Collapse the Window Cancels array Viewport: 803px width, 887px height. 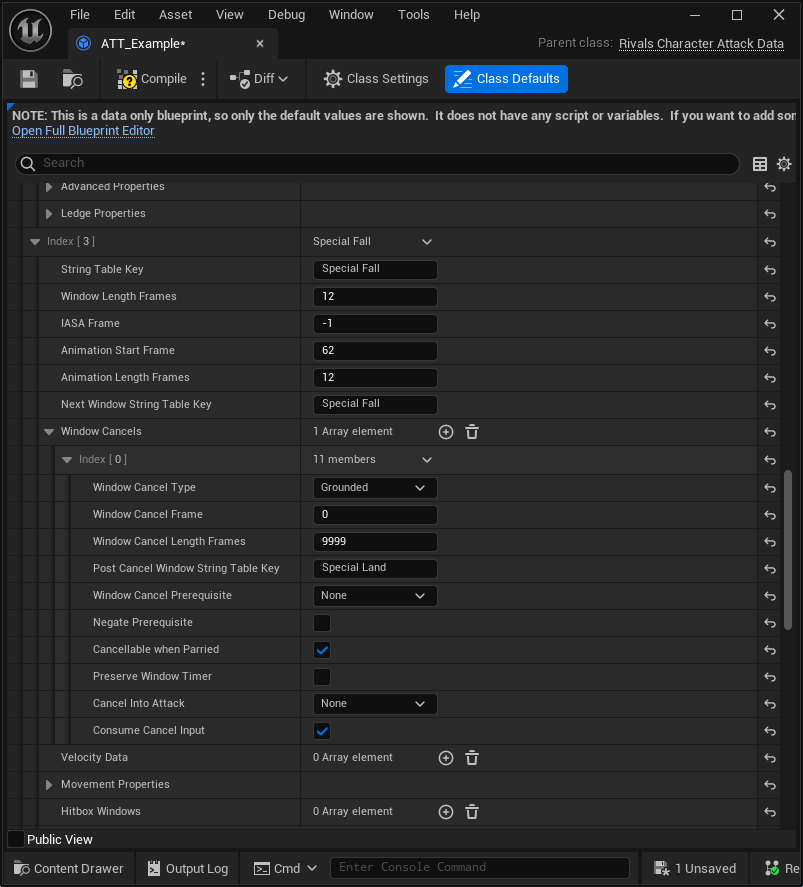pos(49,432)
